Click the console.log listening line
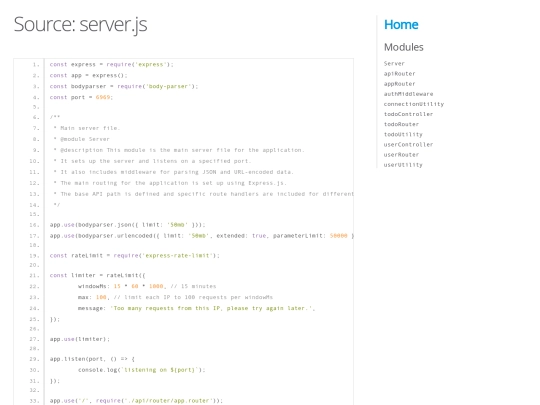 tap(142, 370)
